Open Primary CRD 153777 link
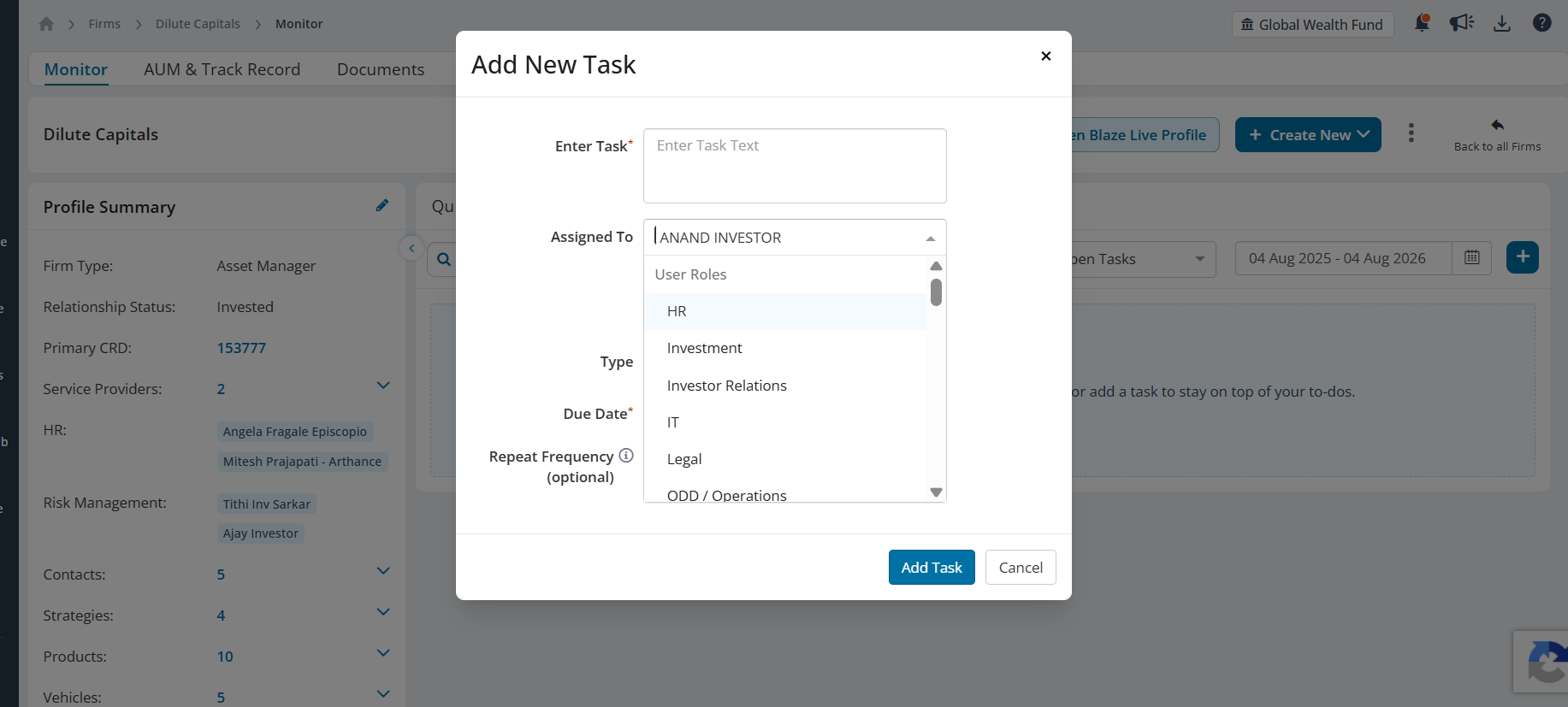The height and width of the screenshot is (707, 1568). click(x=241, y=348)
